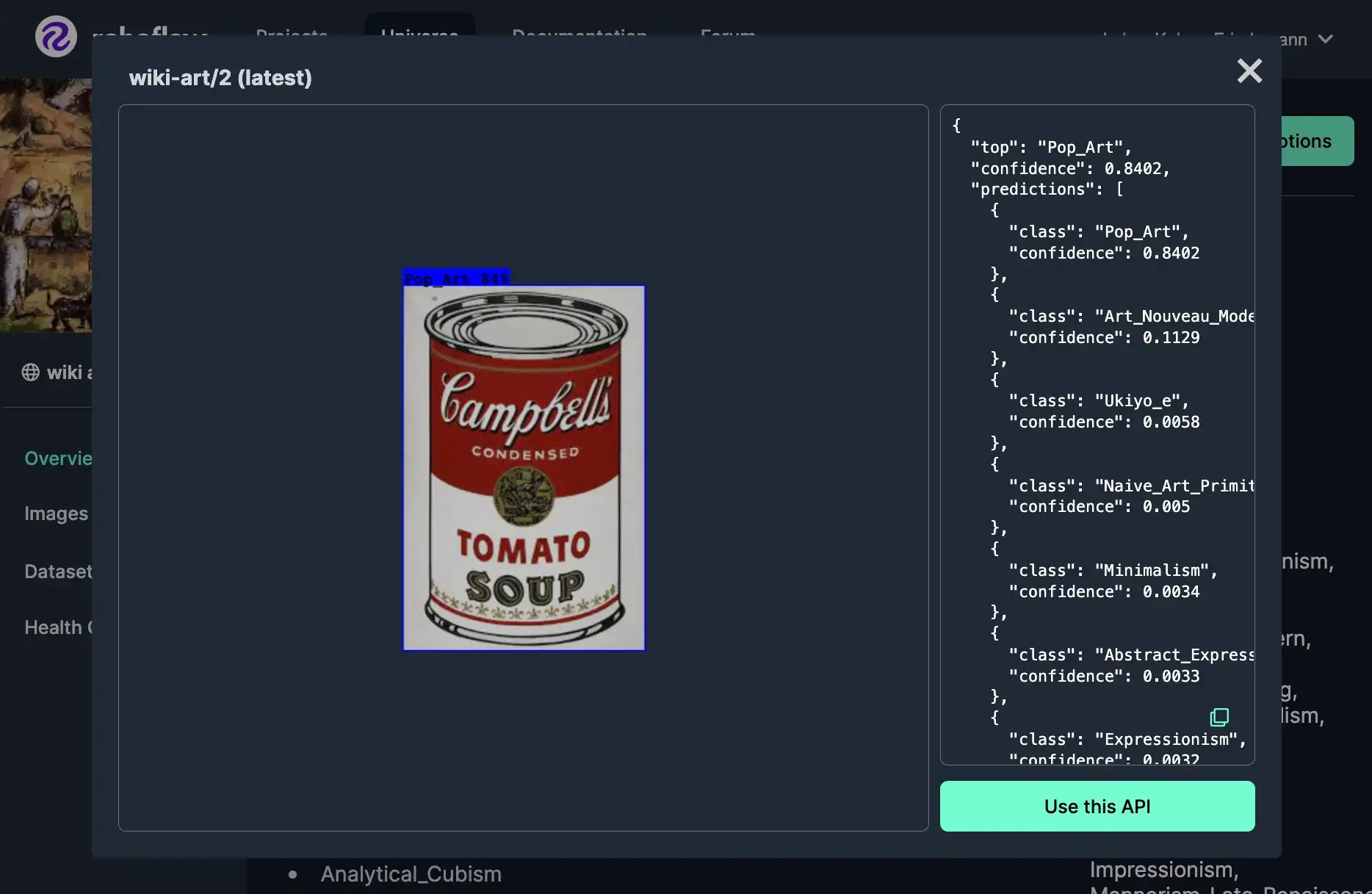Click the painting thumbnail behind the modal
This screenshot has height=894, width=1372.
46,205
